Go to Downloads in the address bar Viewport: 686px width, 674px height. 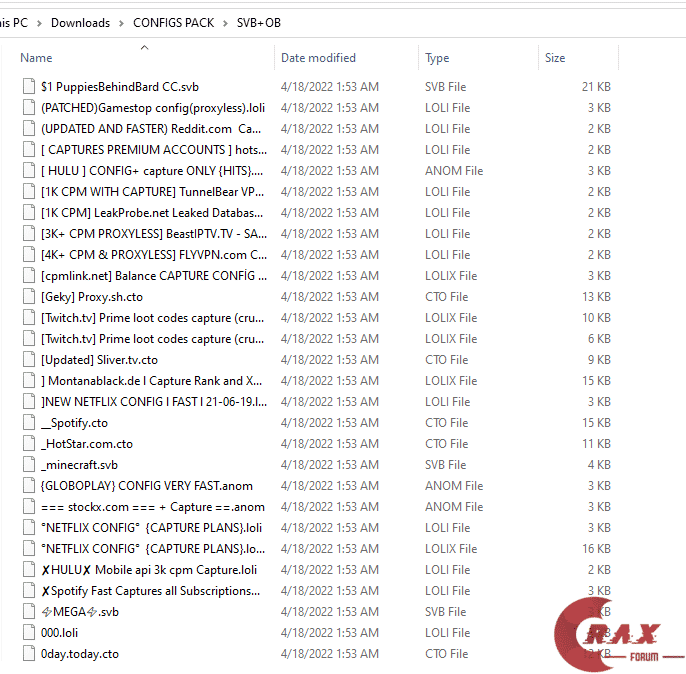click(80, 23)
